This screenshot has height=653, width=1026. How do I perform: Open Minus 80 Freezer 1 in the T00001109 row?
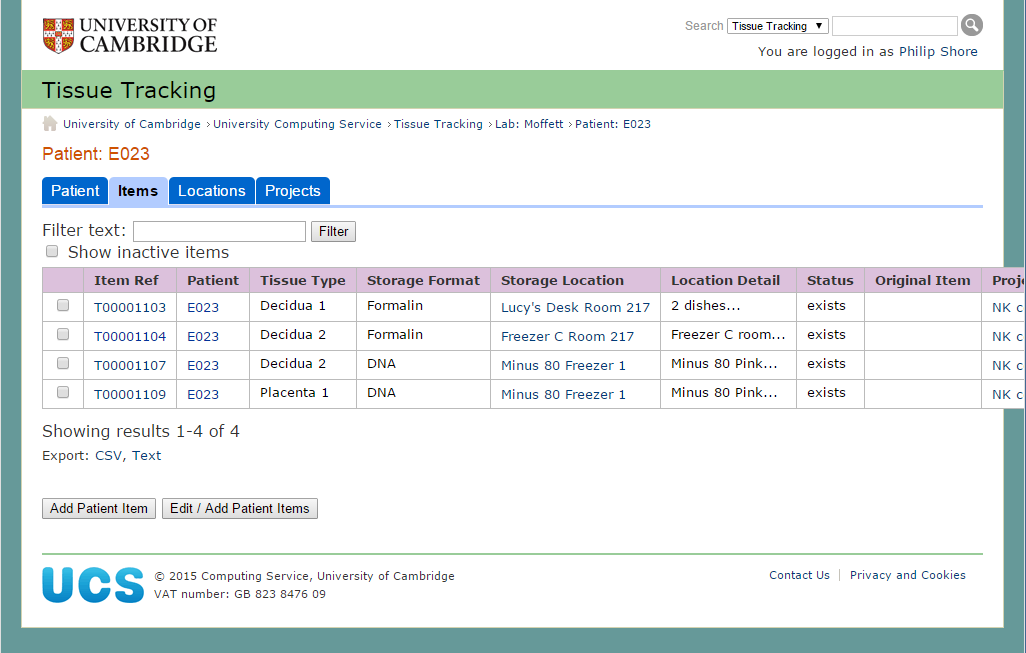[x=563, y=395]
